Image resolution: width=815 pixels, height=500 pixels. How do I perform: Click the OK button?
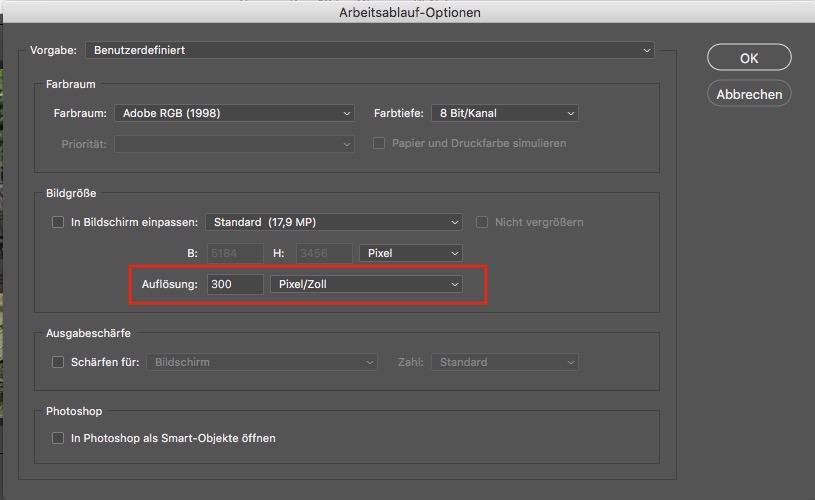pyautogui.click(x=748, y=58)
